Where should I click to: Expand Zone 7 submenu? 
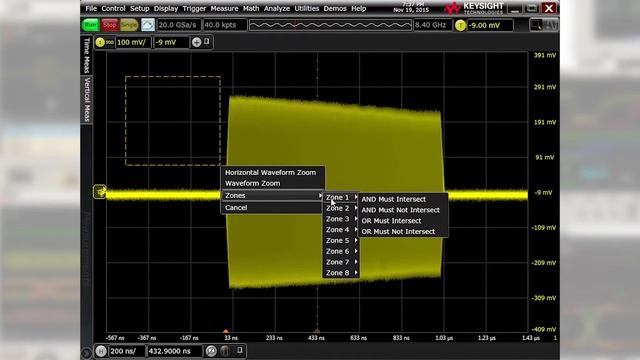click(x=341, y=262)
